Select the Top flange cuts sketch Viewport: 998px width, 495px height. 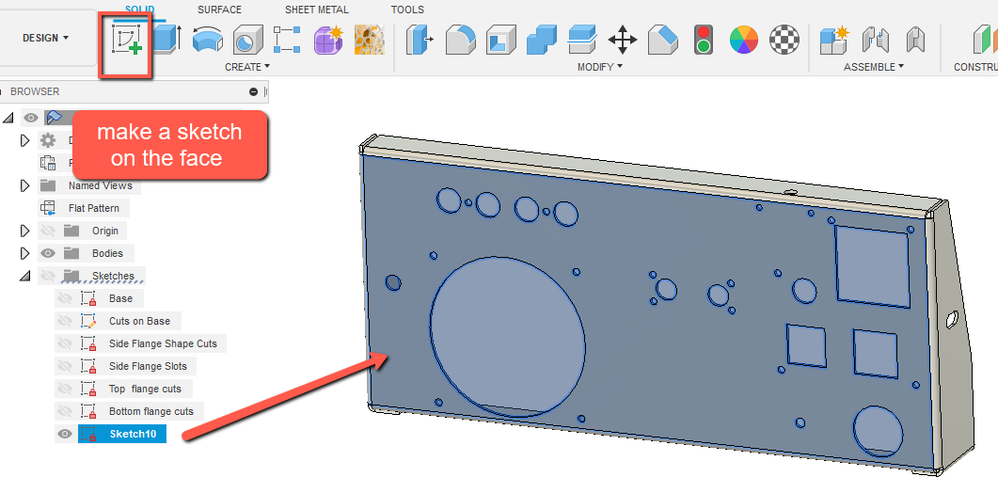click(145, 389)
